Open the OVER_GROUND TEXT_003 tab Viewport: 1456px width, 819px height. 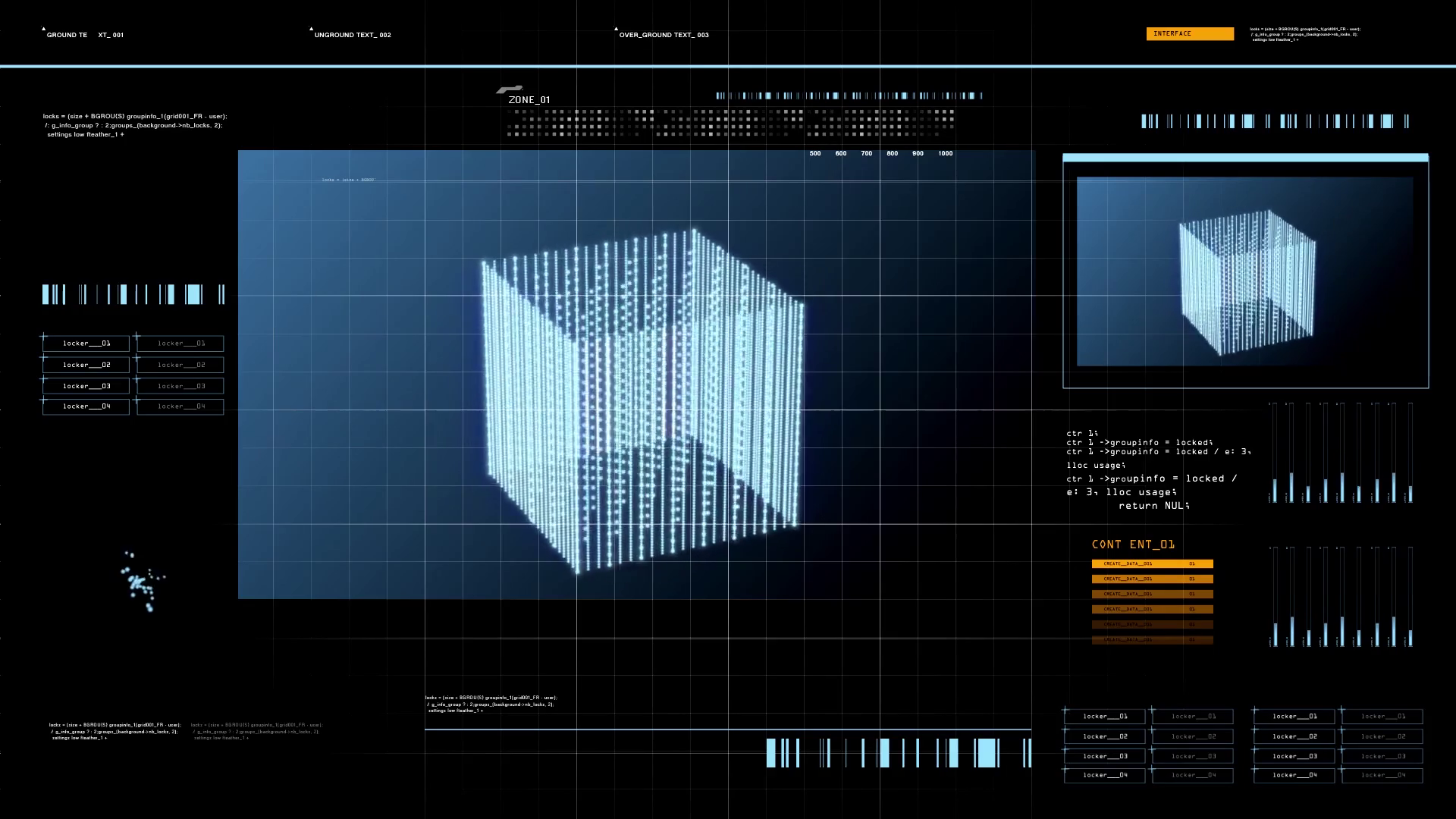[x=664, y=35]
